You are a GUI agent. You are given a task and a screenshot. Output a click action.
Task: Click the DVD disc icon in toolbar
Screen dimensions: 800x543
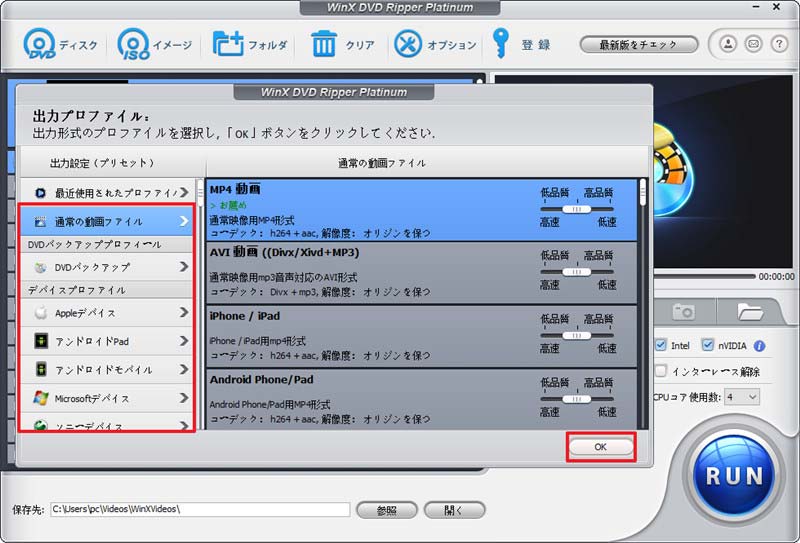tap(40, 45)
